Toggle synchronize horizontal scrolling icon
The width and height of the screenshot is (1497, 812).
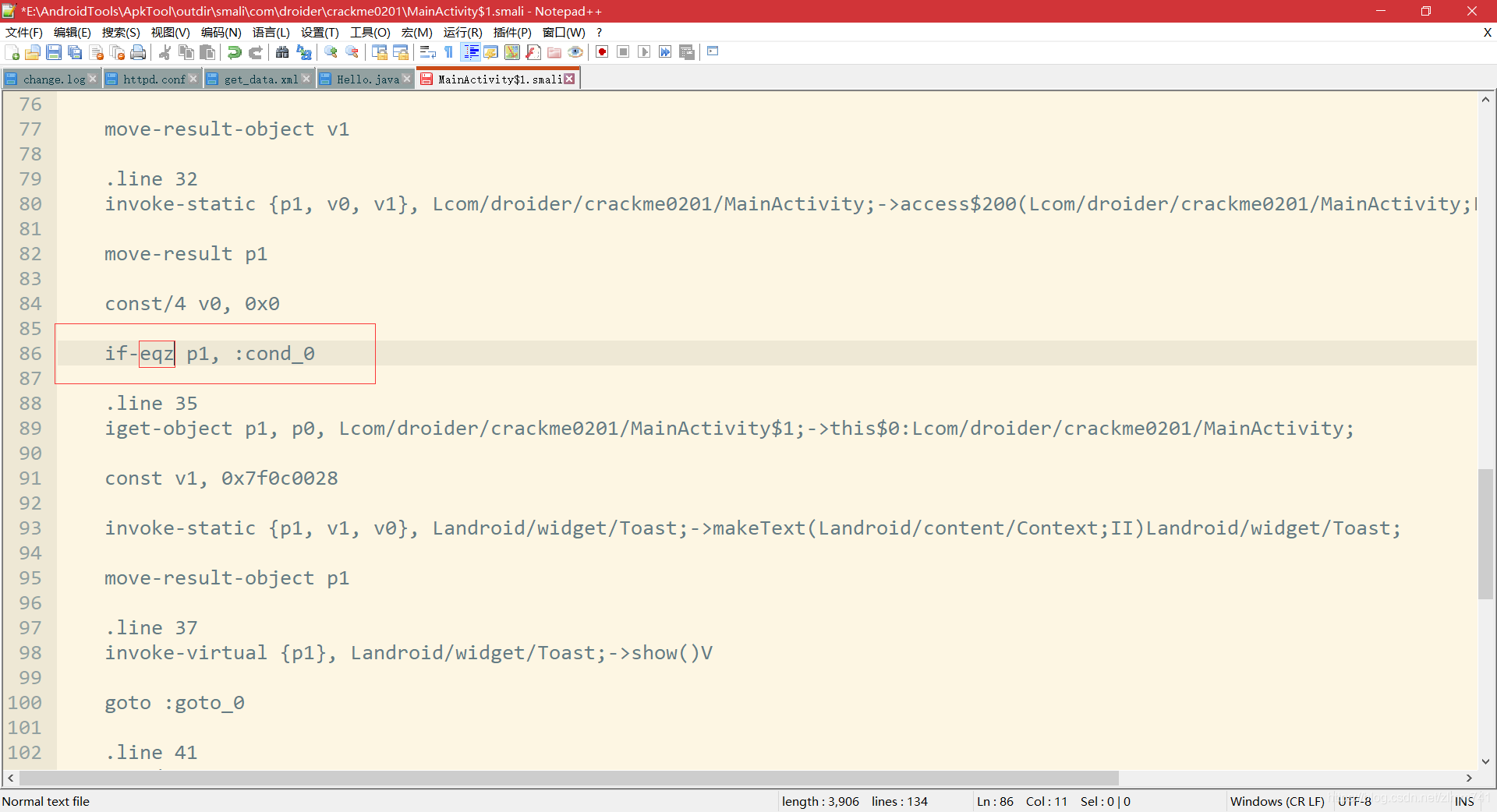coord(401,52)
